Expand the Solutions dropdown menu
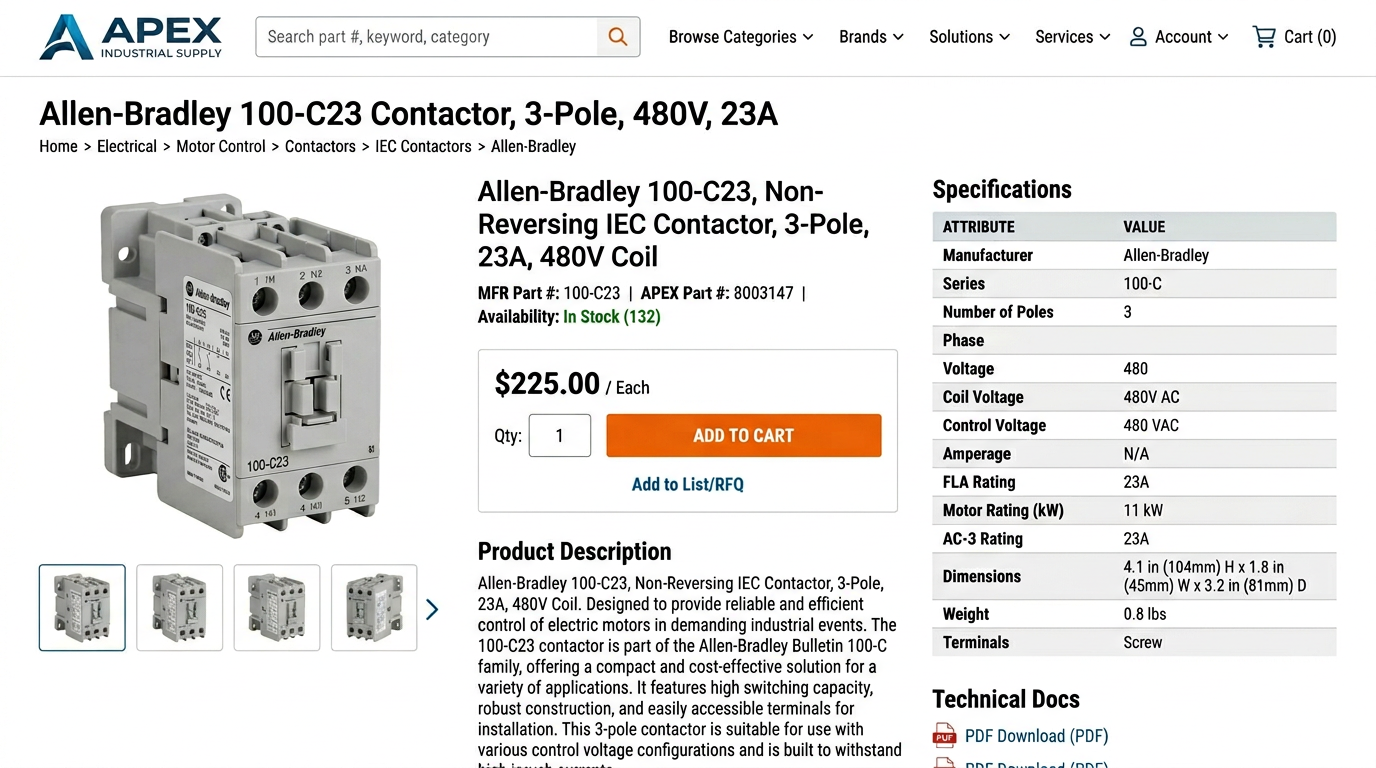This screenshot has width=1376, height=768. (x=969, y=37)
